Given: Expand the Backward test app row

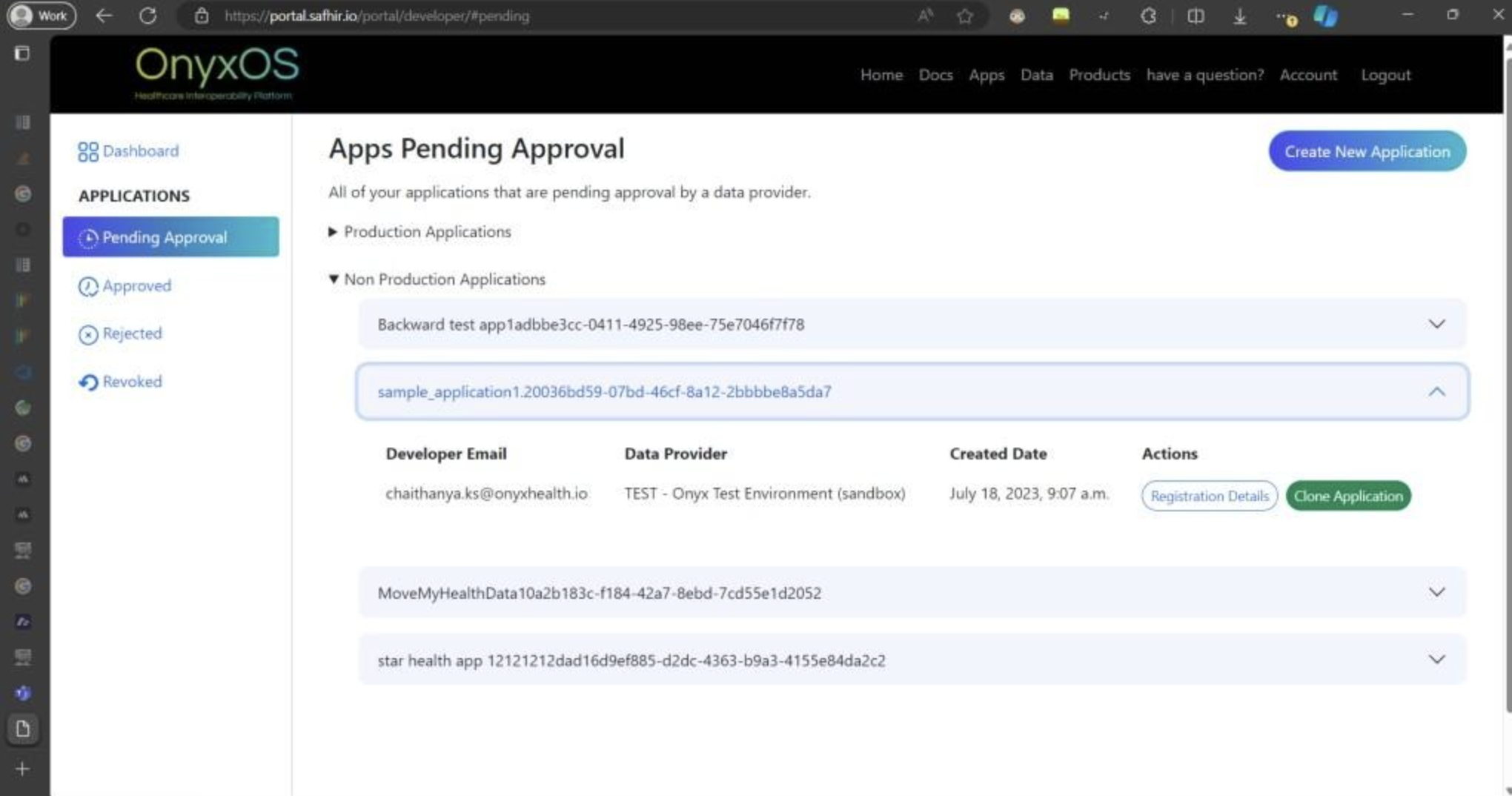Looking at the screenshot, I should tap(1436, 324).
